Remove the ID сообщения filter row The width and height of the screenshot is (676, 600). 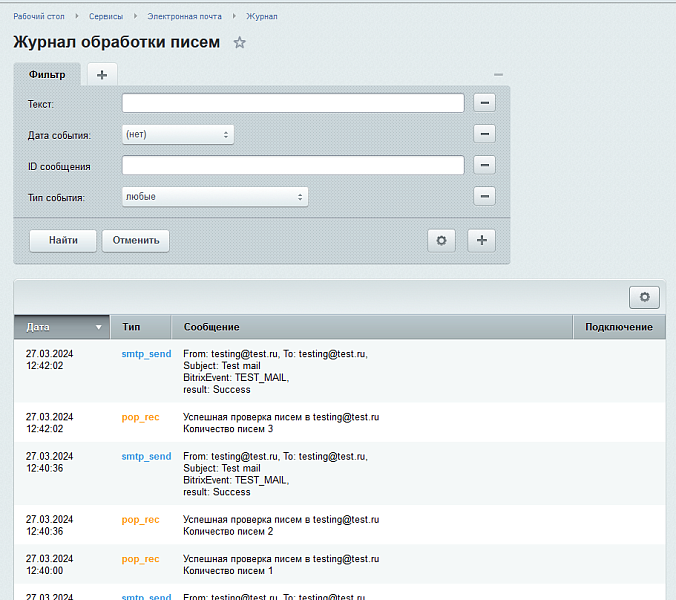[484, 166]
